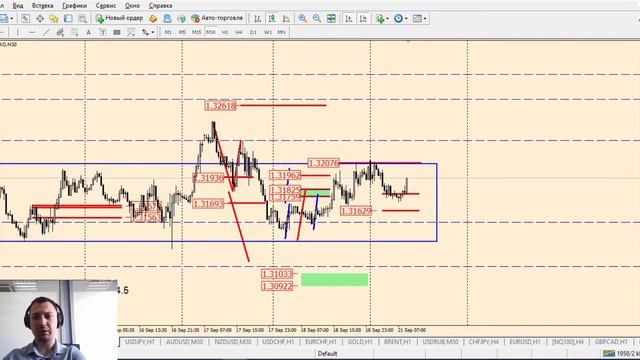The height and width of the screenshot is (360, 640).
Task: Click the Default profile status entry
Action: click(327, 353)
